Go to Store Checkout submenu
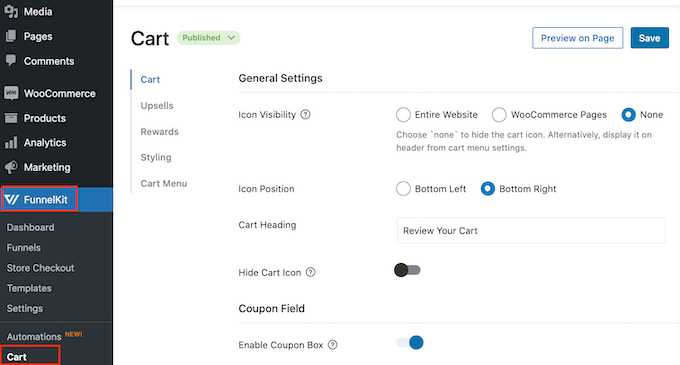 (40, 268)
